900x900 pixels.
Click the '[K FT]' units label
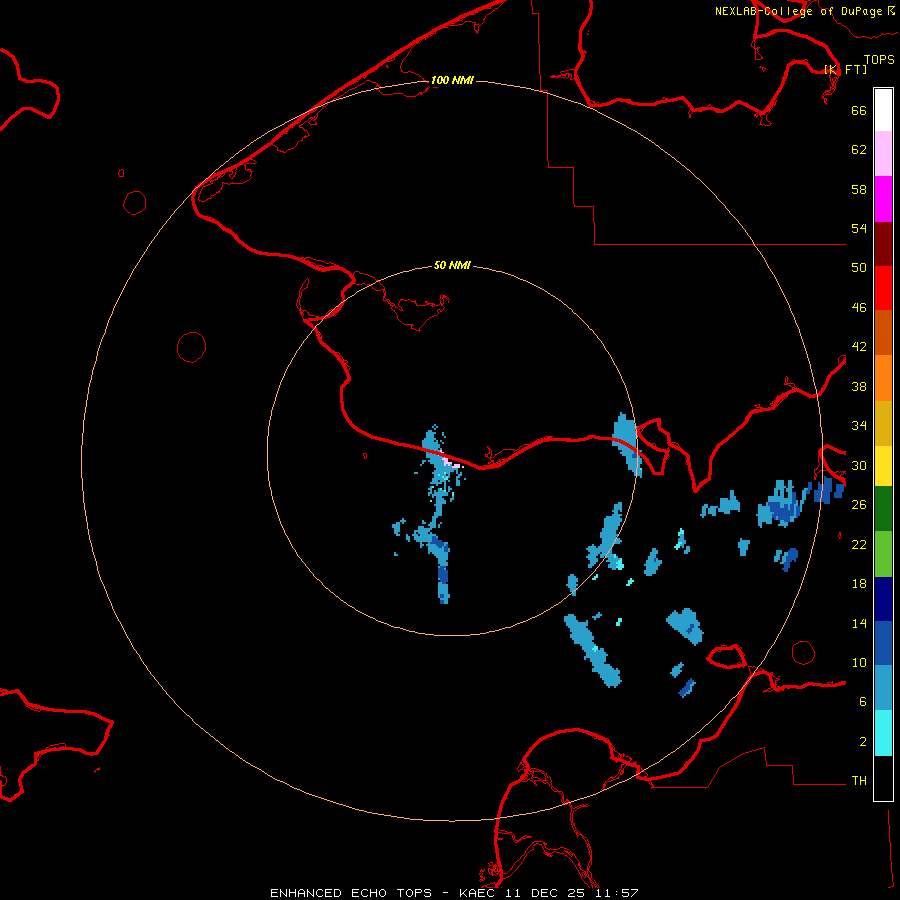coord(845,69)
